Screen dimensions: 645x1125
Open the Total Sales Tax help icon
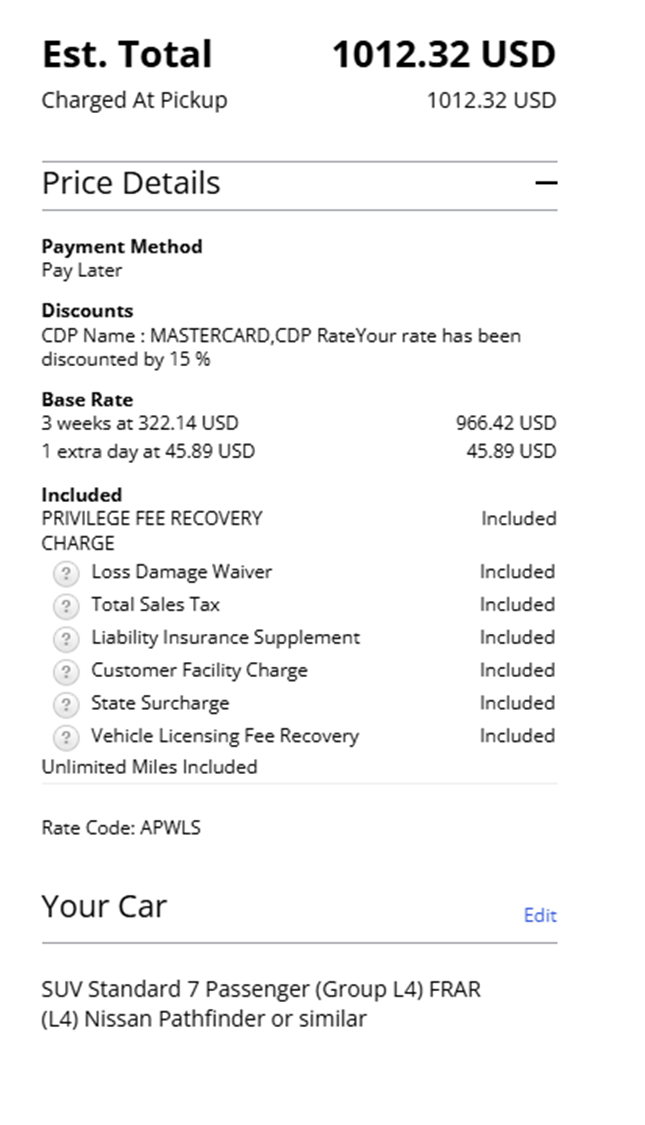tap(65, 606)
